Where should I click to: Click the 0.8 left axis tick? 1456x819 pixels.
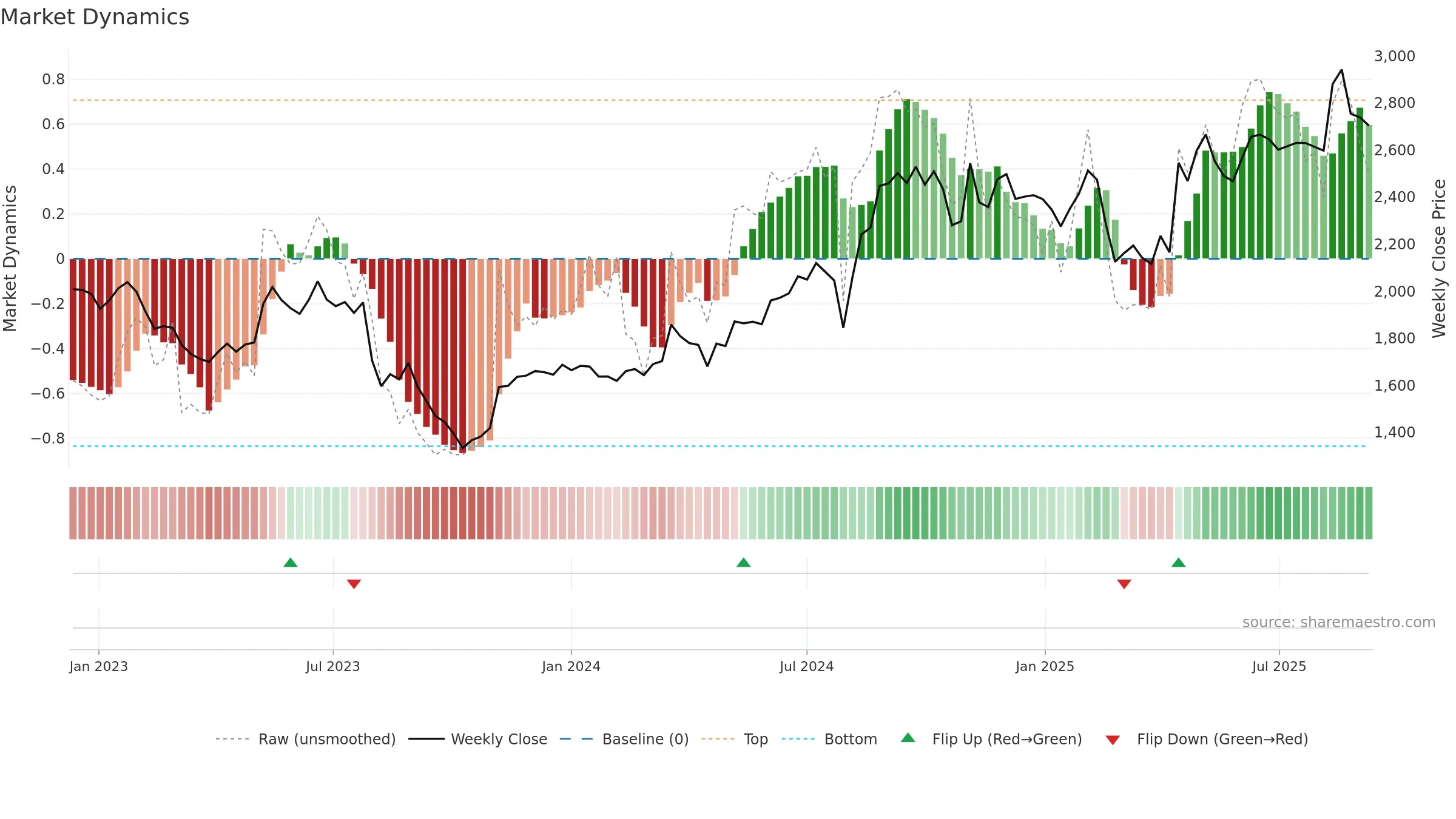pos(53,79)
